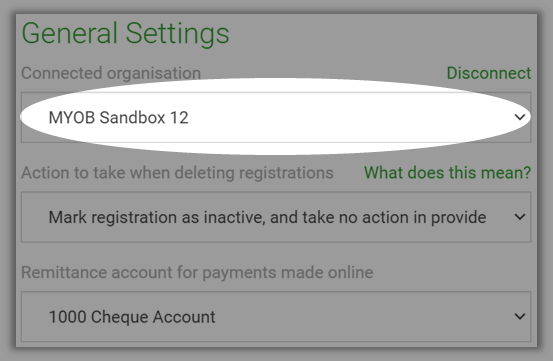Viewport: 553px width, 361px height.
Task: Click the 1000 Cheque Account value
Action: pos(132,317)
